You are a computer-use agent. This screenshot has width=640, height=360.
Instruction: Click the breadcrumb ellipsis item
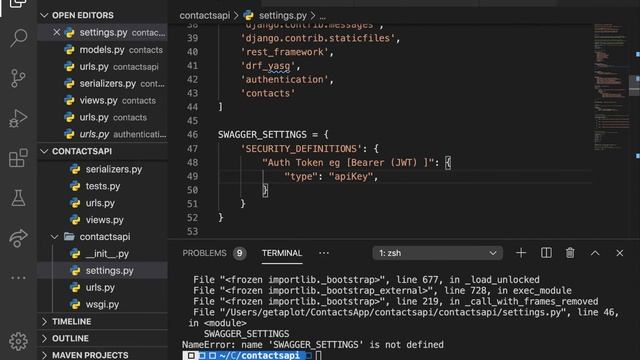pos(322,16)
